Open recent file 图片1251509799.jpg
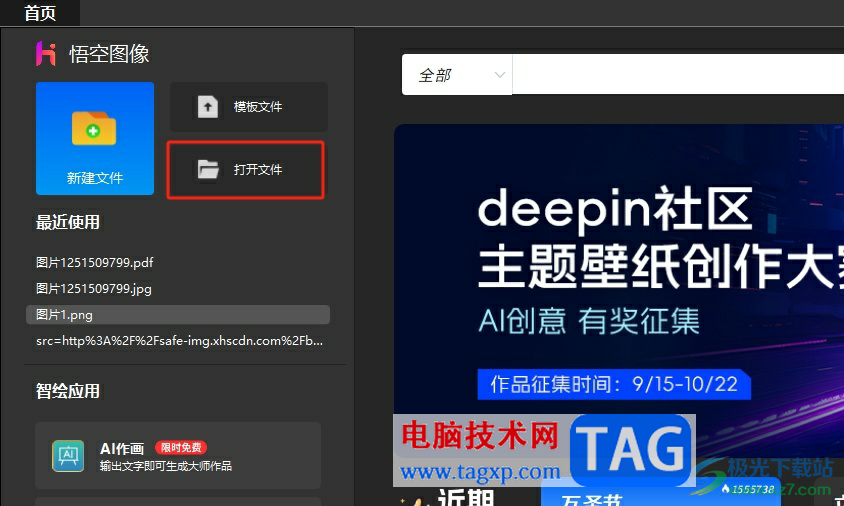The height and width of the screenshot is (506, 844). 94,289
